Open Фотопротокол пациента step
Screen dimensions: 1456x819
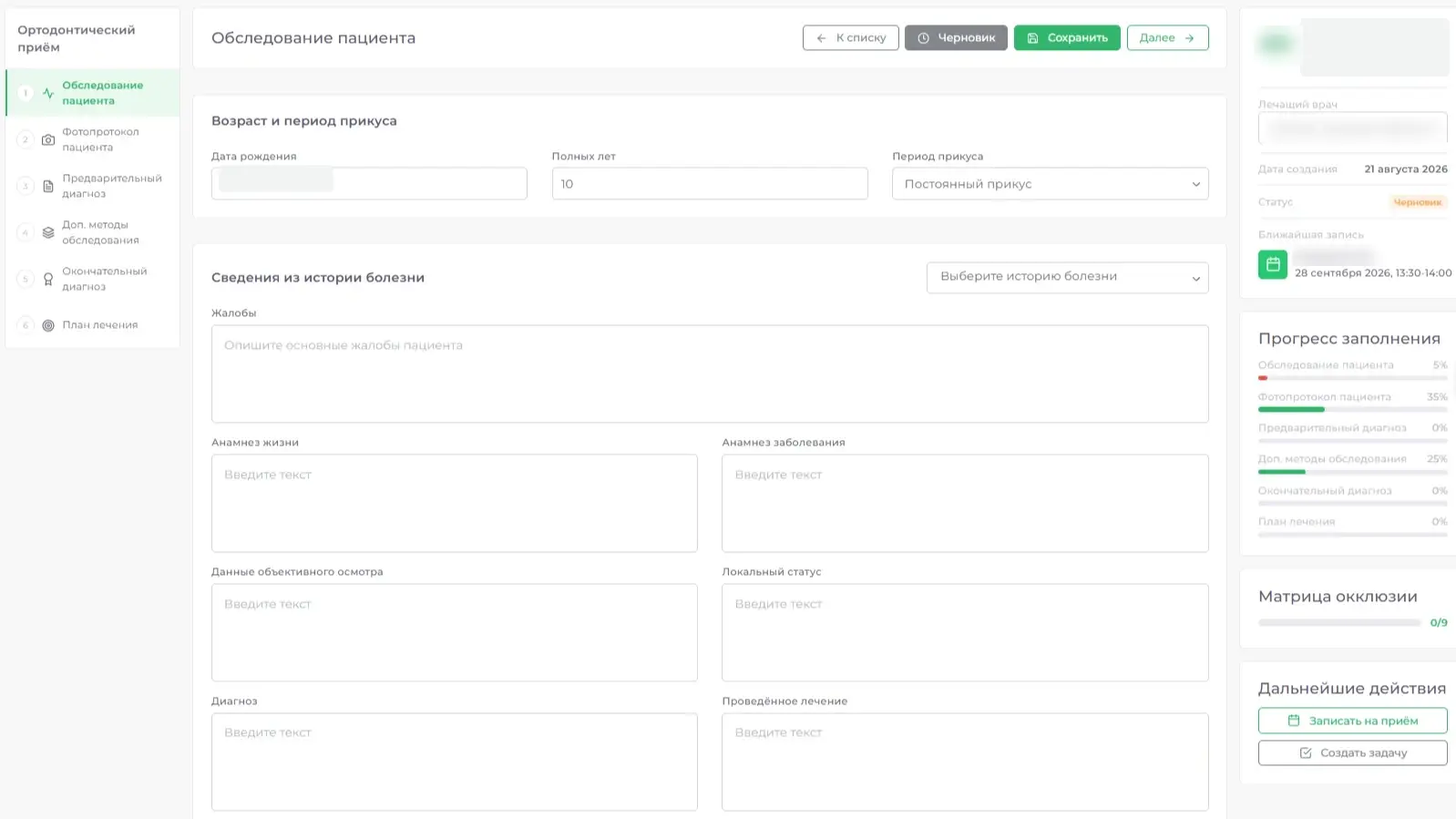(x=92, y=139)
